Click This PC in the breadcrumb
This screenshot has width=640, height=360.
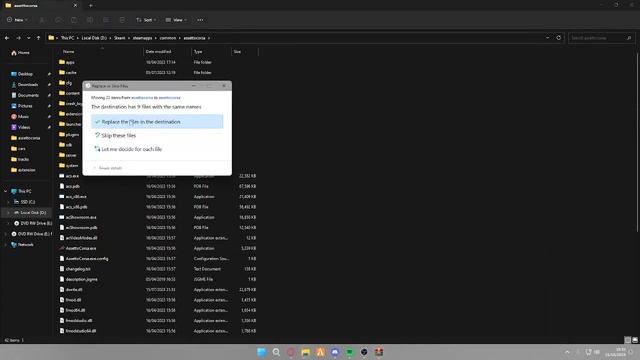68,38
